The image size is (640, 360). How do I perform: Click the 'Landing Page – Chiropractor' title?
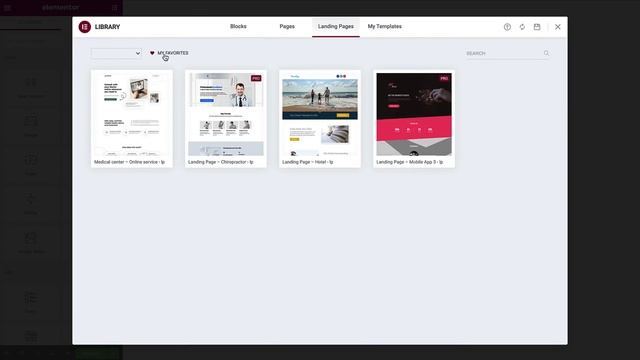point(220,162)
